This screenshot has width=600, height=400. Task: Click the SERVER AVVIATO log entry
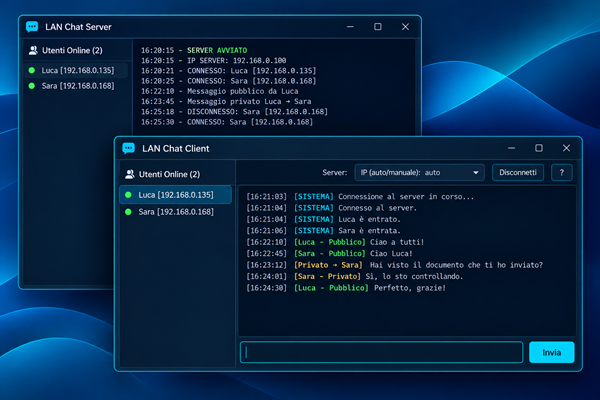click(194, 50)
